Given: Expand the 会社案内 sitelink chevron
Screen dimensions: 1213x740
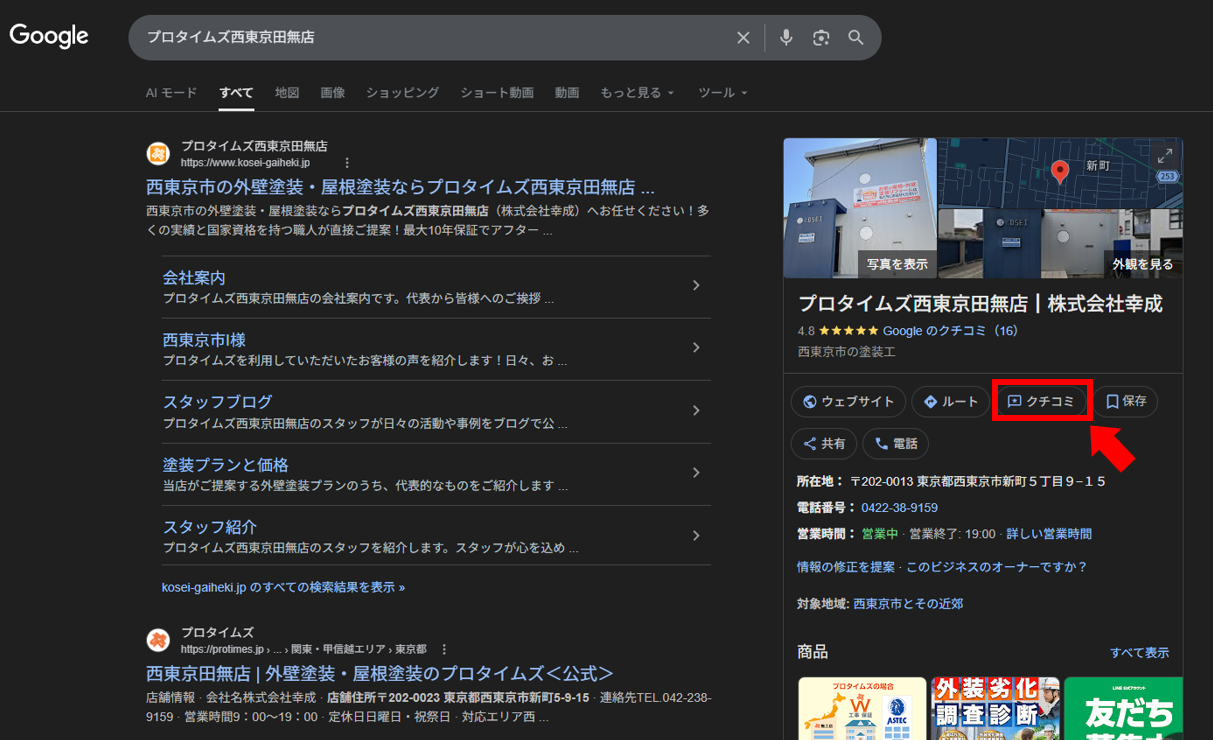Looking at the screenshot, I should point(696,286).
